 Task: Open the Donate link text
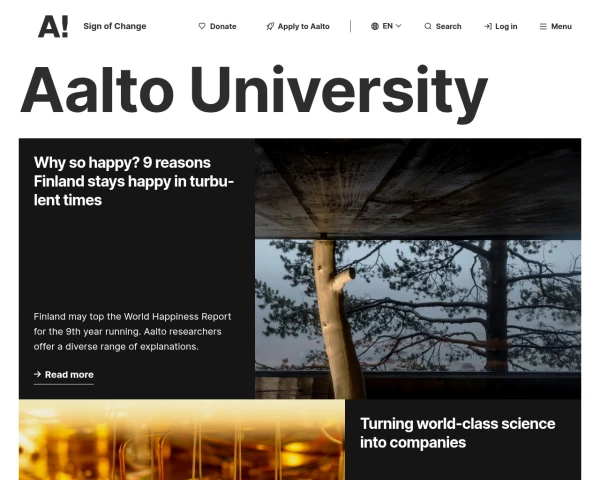[223, 26]
